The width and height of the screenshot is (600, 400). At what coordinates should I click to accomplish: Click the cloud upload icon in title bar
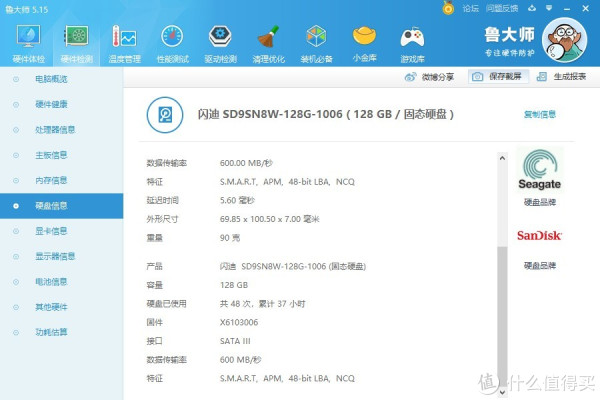[532, 8]
